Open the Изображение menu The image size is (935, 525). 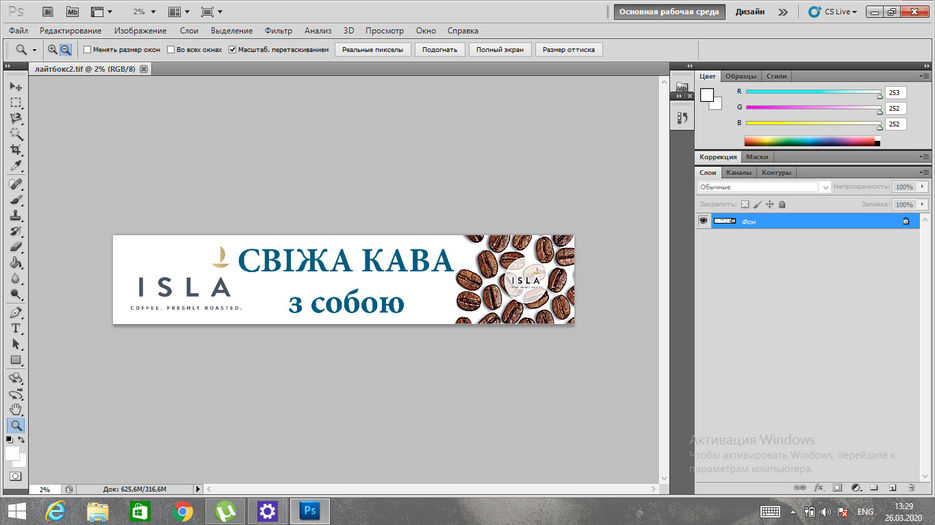click(140, 30)
